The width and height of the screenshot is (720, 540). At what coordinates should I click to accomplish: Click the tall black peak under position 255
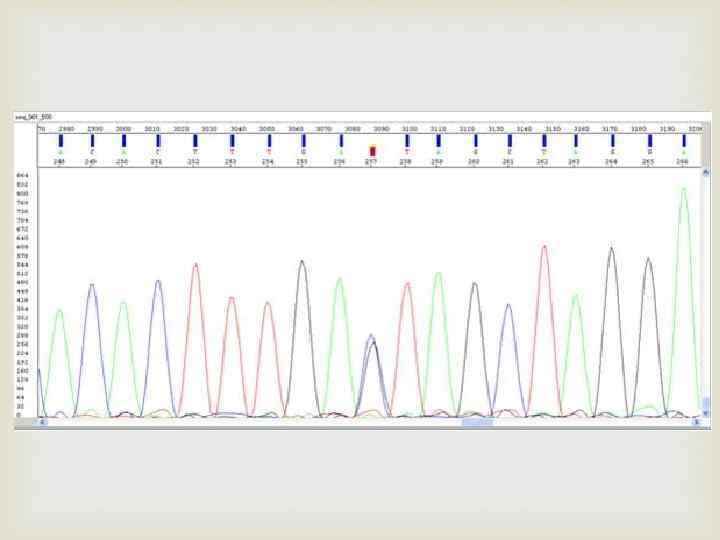pos(302,338)
